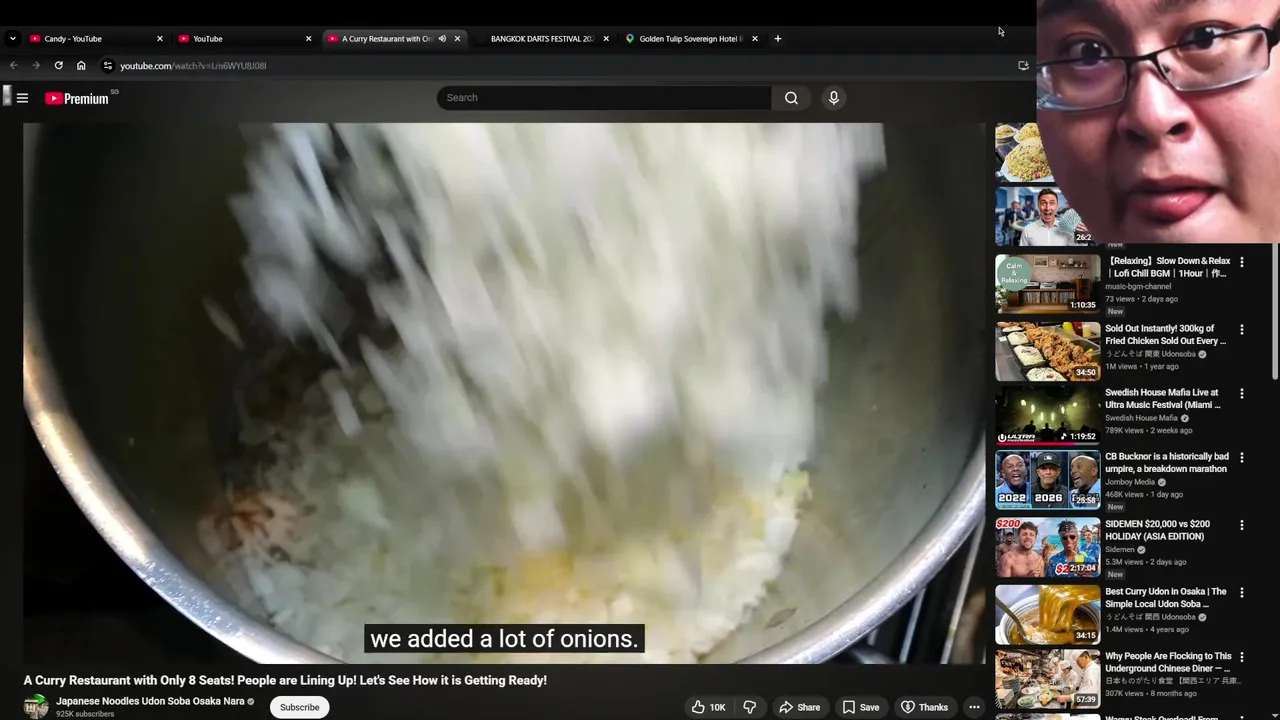Open 'Why People Are Flocking to This' title
The height and width of the screenshot is (720, 1280).
[x=1168, y=662]
